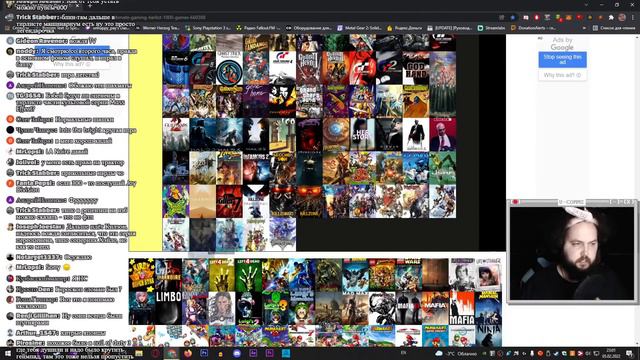
Task: Click the yellow tier label cell
Action: click(146, 143)
